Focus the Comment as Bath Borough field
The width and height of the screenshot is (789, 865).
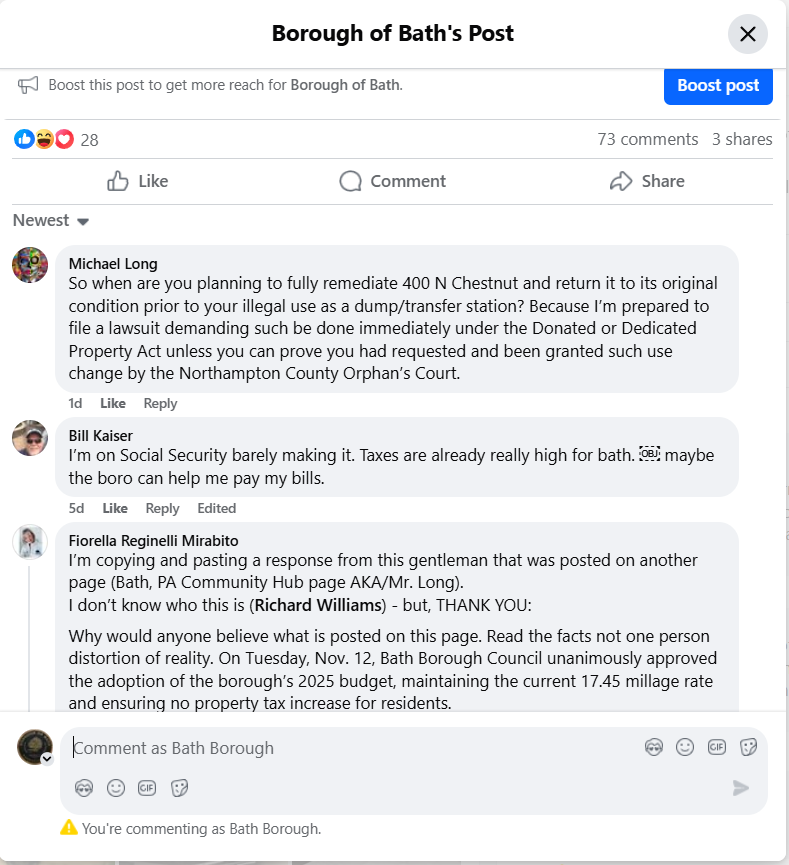coord(350,748)
